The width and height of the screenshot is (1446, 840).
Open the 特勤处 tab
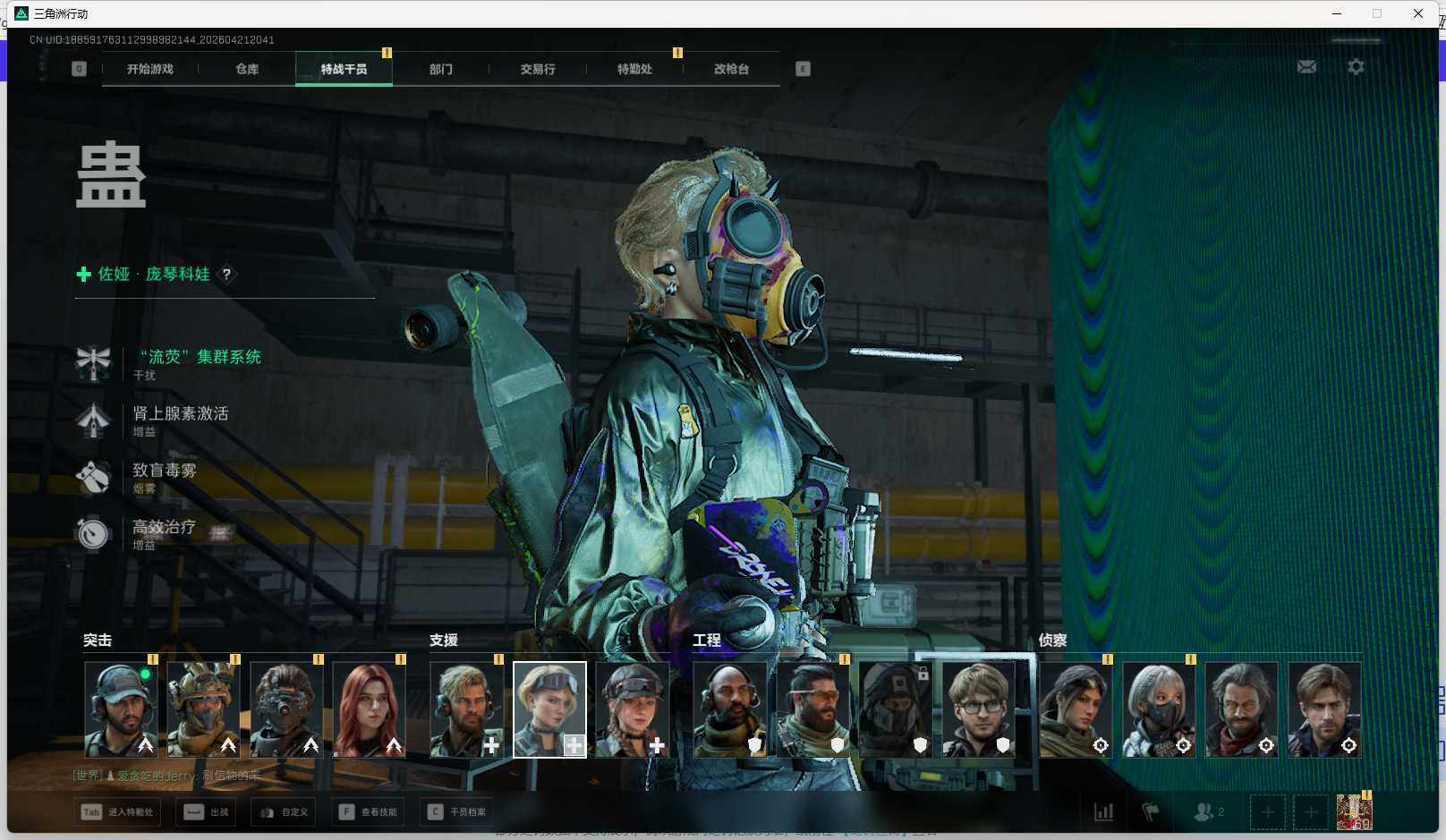[x=634, y=69]
